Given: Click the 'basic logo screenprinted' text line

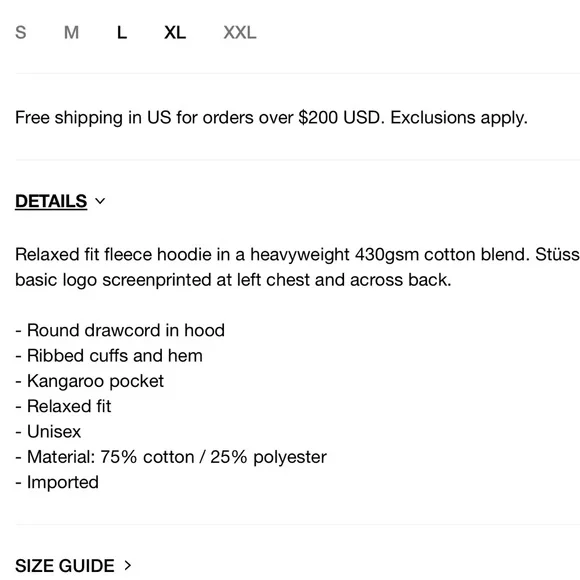Looking at the screenshot, I should click(233, 280).
